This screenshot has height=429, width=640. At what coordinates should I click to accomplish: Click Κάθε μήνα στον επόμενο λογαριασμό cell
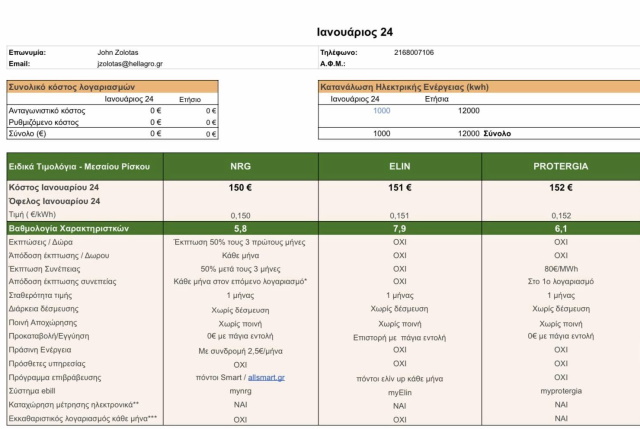point(240,282)
